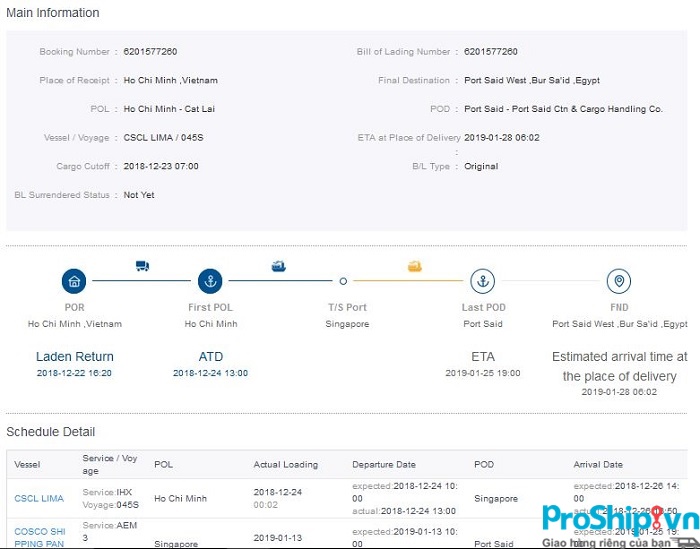
Task: Click the 'Main Information' heading
Action: (x=53, y=12)
